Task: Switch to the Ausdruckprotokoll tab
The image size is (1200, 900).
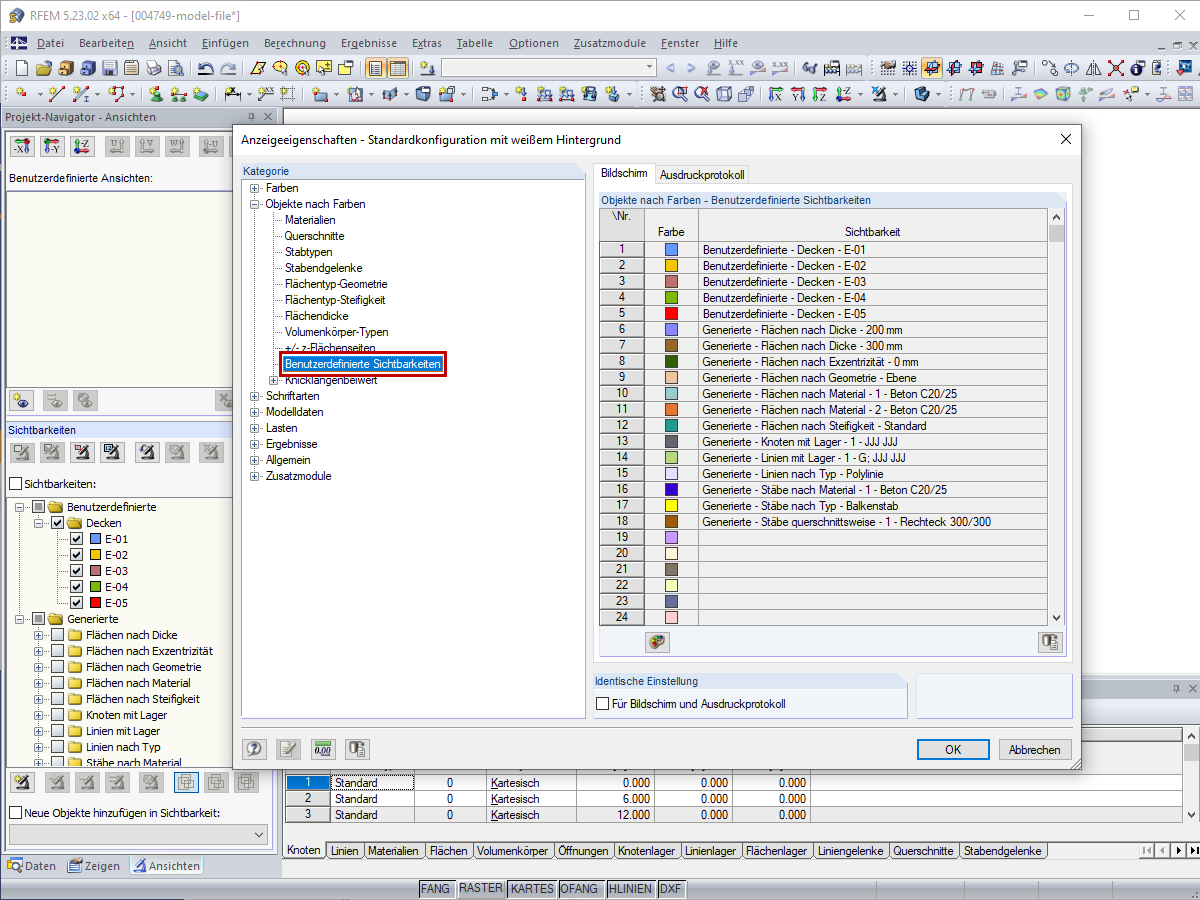Action: coord(702,175)
